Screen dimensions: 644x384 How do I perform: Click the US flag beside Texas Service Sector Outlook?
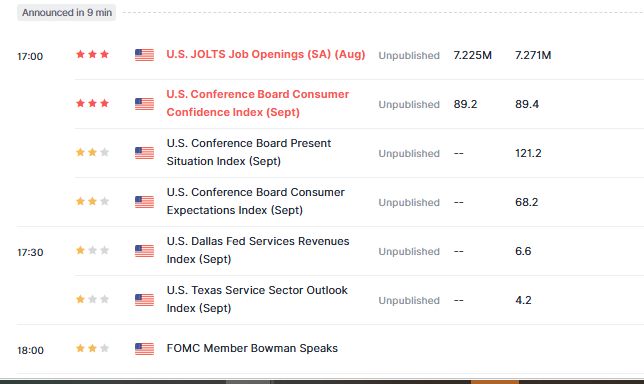click(x=145, y=300)
